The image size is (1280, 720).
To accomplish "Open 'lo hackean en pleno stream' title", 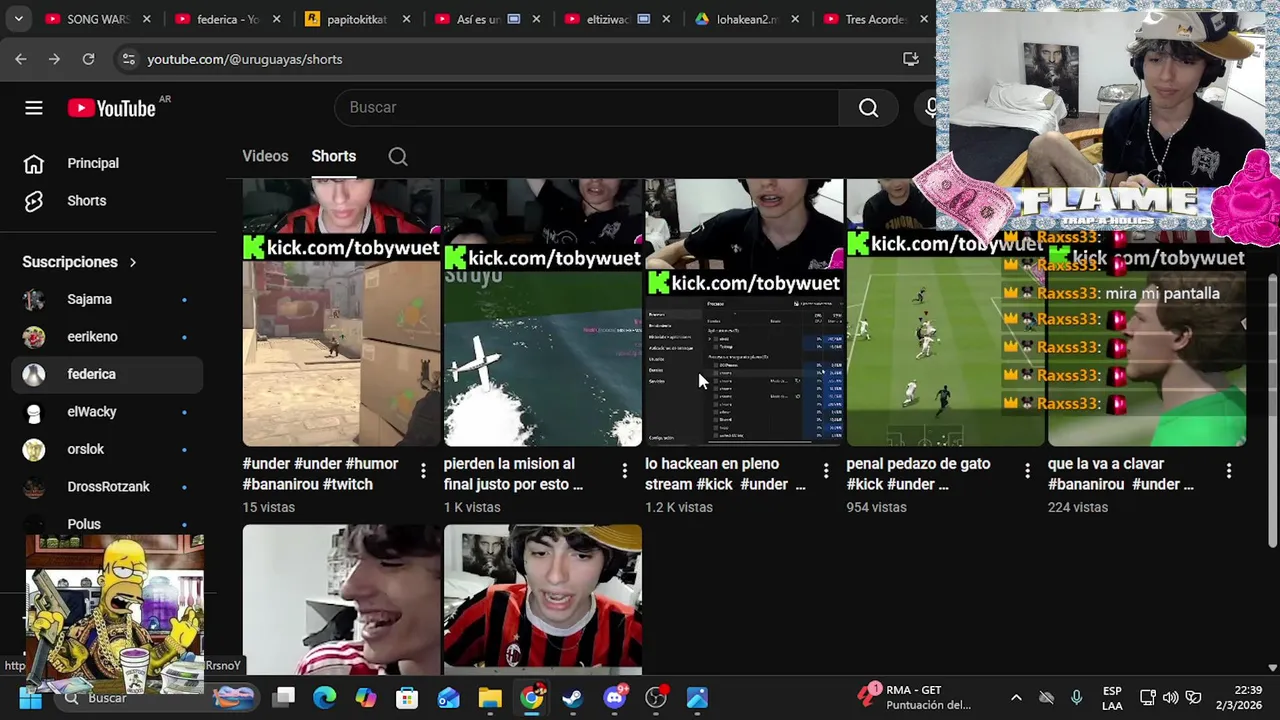I will (x=725, y=474).
